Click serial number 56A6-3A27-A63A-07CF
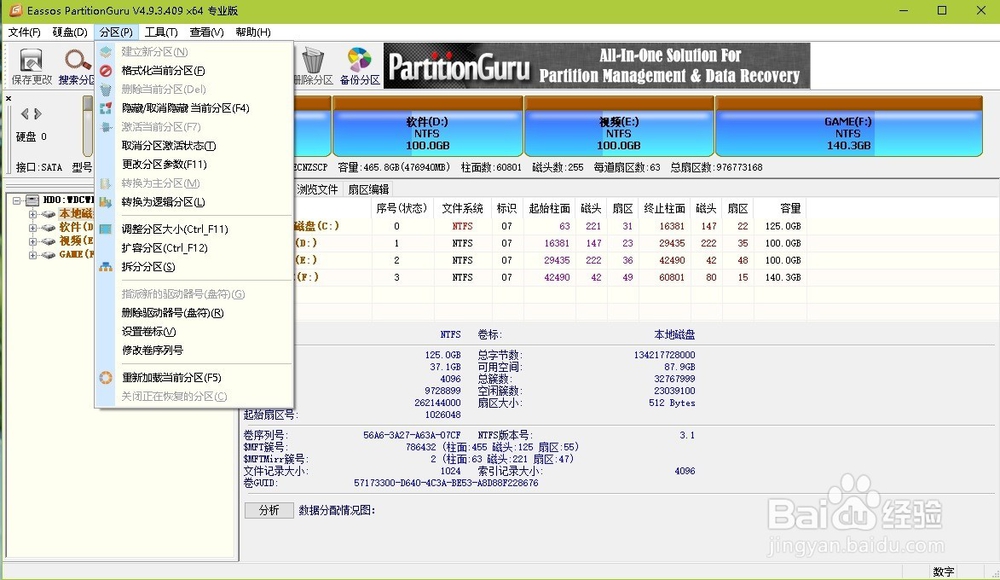1000x580 pixels. (x=412, y=435)
